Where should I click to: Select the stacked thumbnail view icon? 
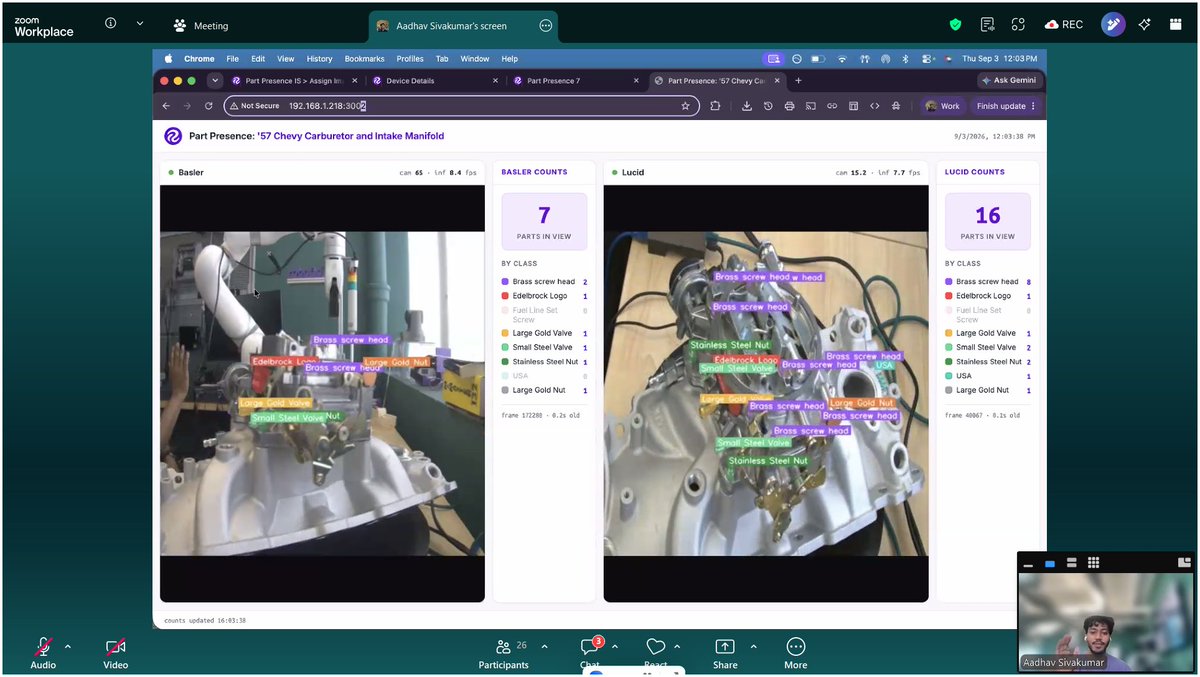pos(1071,564)
